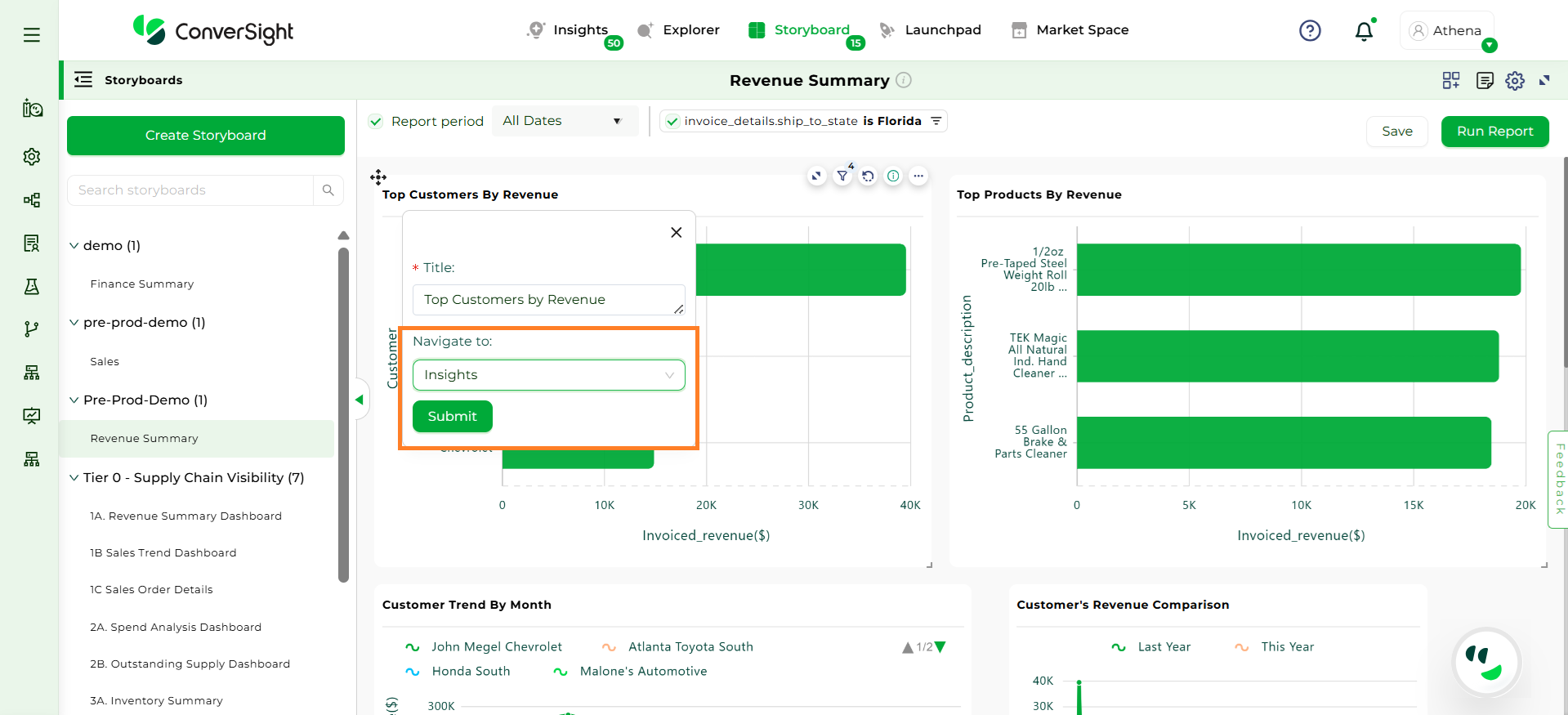Screen dimensions: 1568x715
Task: Open the Navigate to Insights dropdown
Action: [548, 375]
